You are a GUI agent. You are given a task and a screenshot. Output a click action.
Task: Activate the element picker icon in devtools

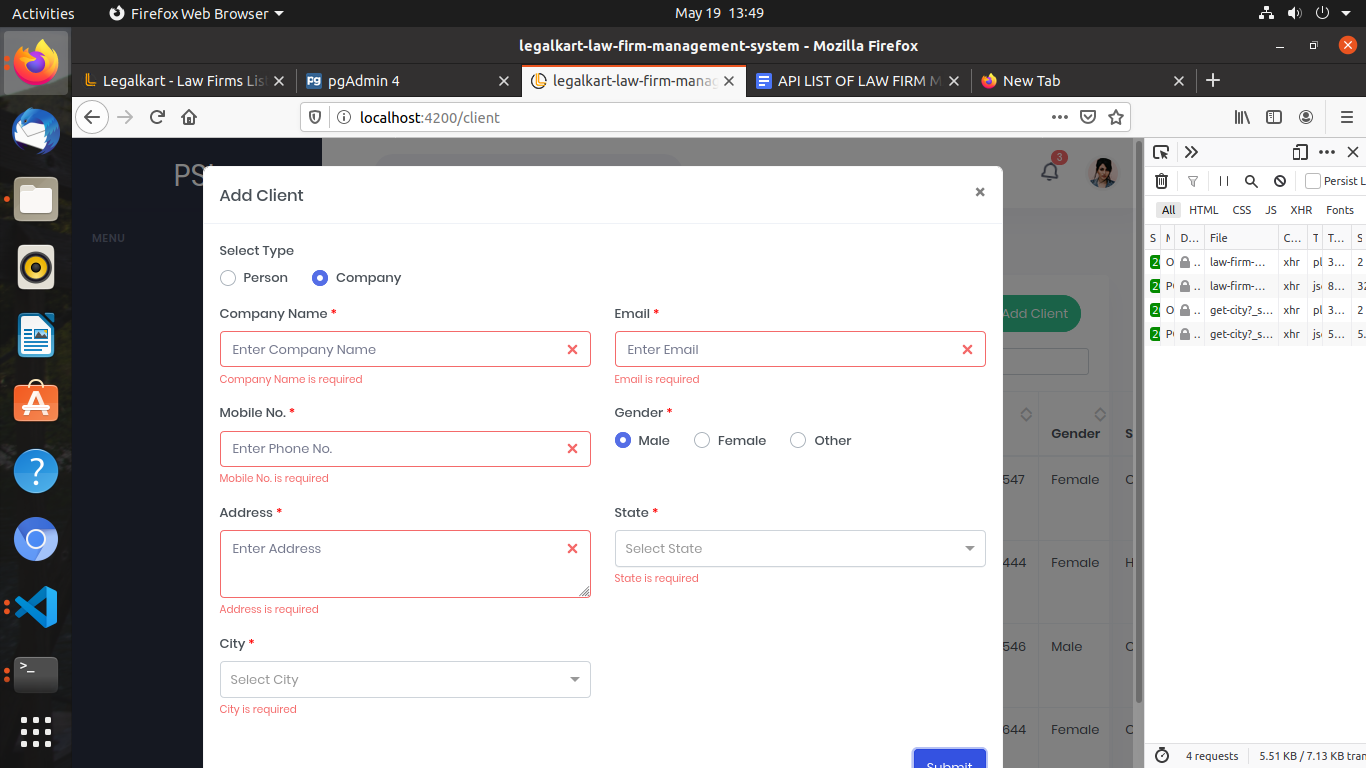click(1161, 152)
